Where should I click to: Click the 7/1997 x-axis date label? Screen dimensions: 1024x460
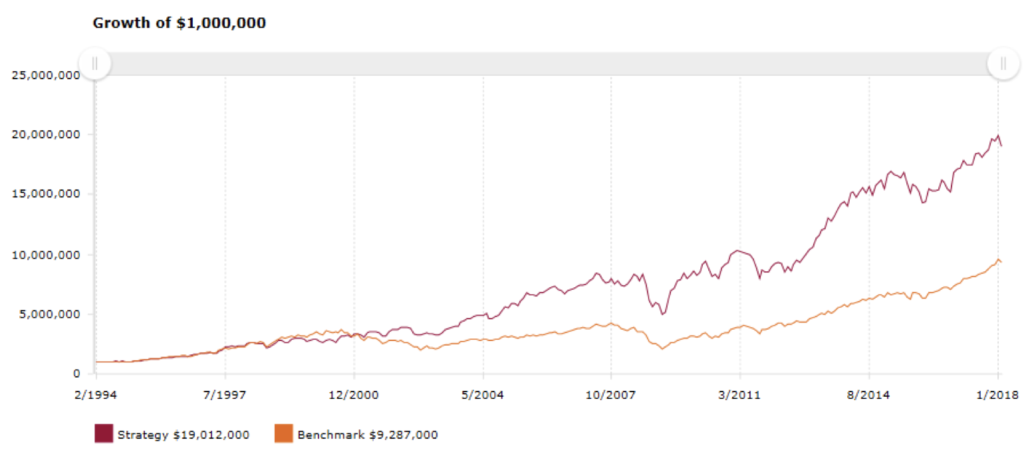point(225,396)
